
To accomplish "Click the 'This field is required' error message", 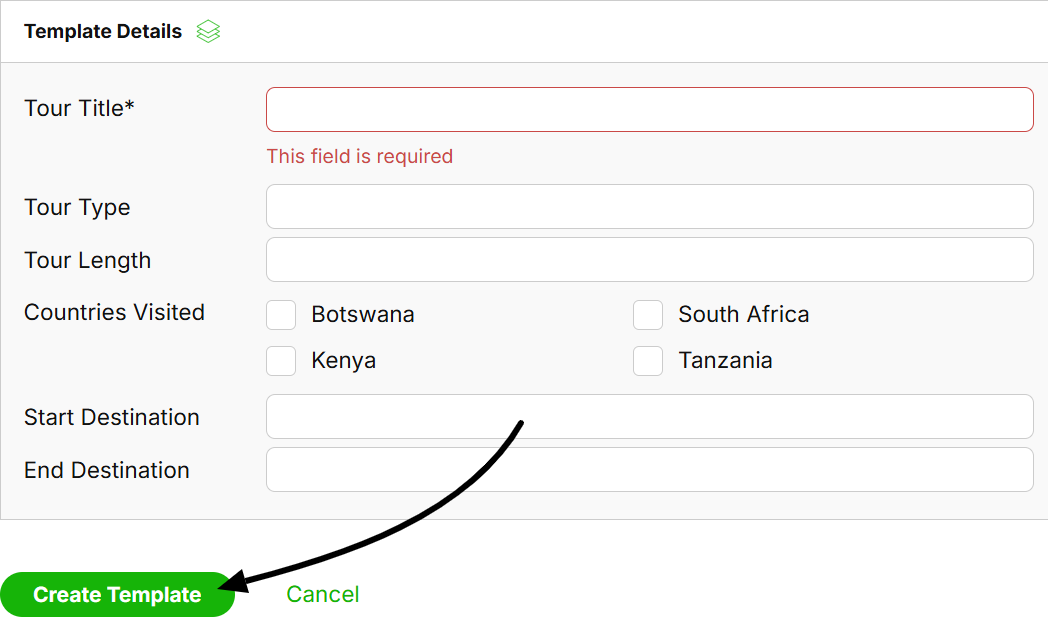I will 359,156.
